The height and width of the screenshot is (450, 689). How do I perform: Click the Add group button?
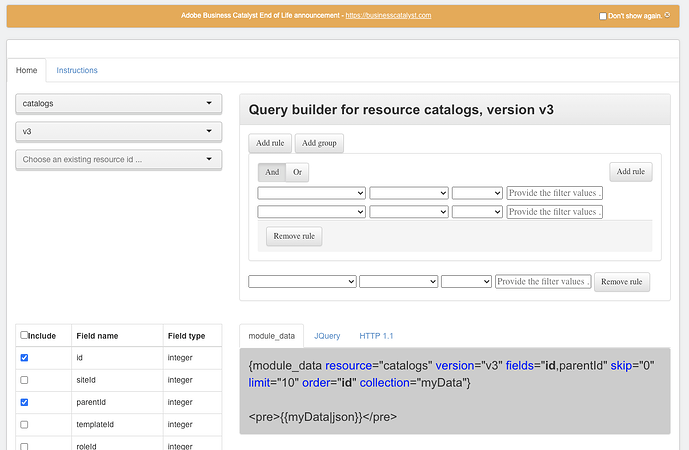319,143
